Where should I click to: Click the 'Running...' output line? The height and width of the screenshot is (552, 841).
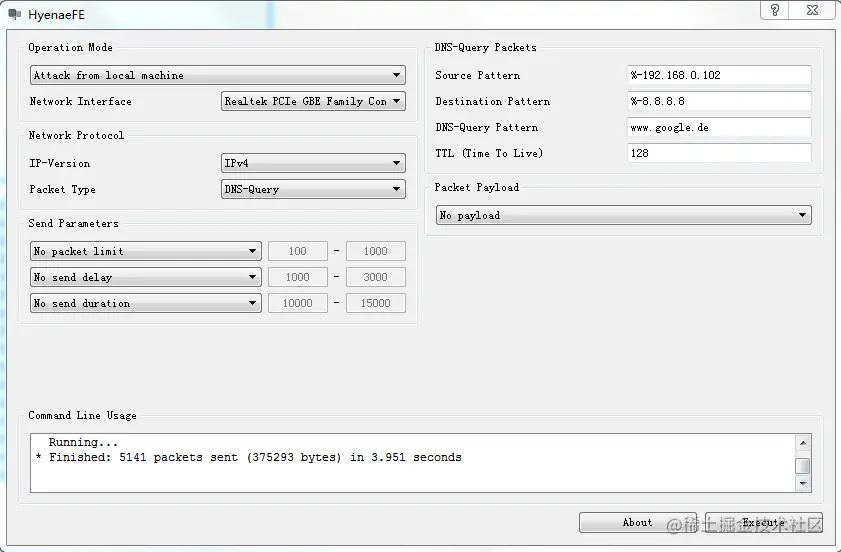(x=83, y=443)
